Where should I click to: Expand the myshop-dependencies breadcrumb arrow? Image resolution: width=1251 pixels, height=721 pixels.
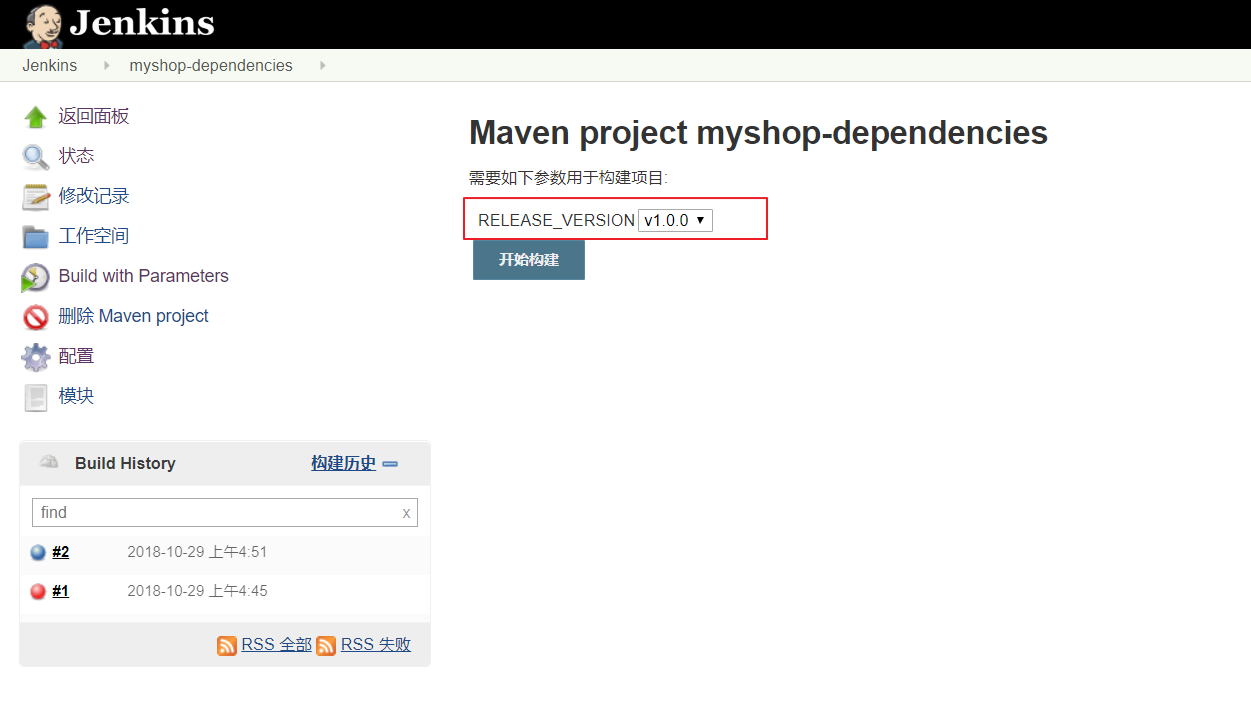pyautogui.click(x=322, y=66)
